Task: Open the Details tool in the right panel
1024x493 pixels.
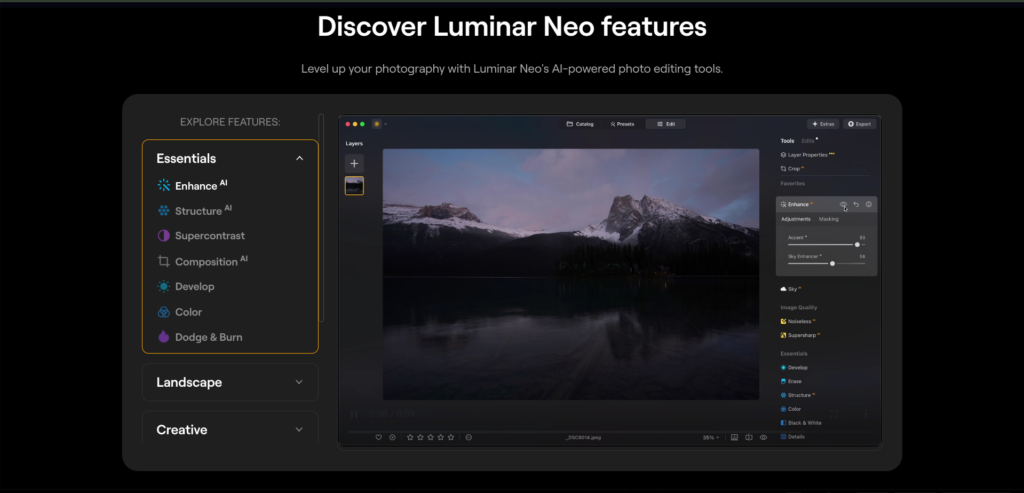Action: pyautogui.click(x=792, y=436)
